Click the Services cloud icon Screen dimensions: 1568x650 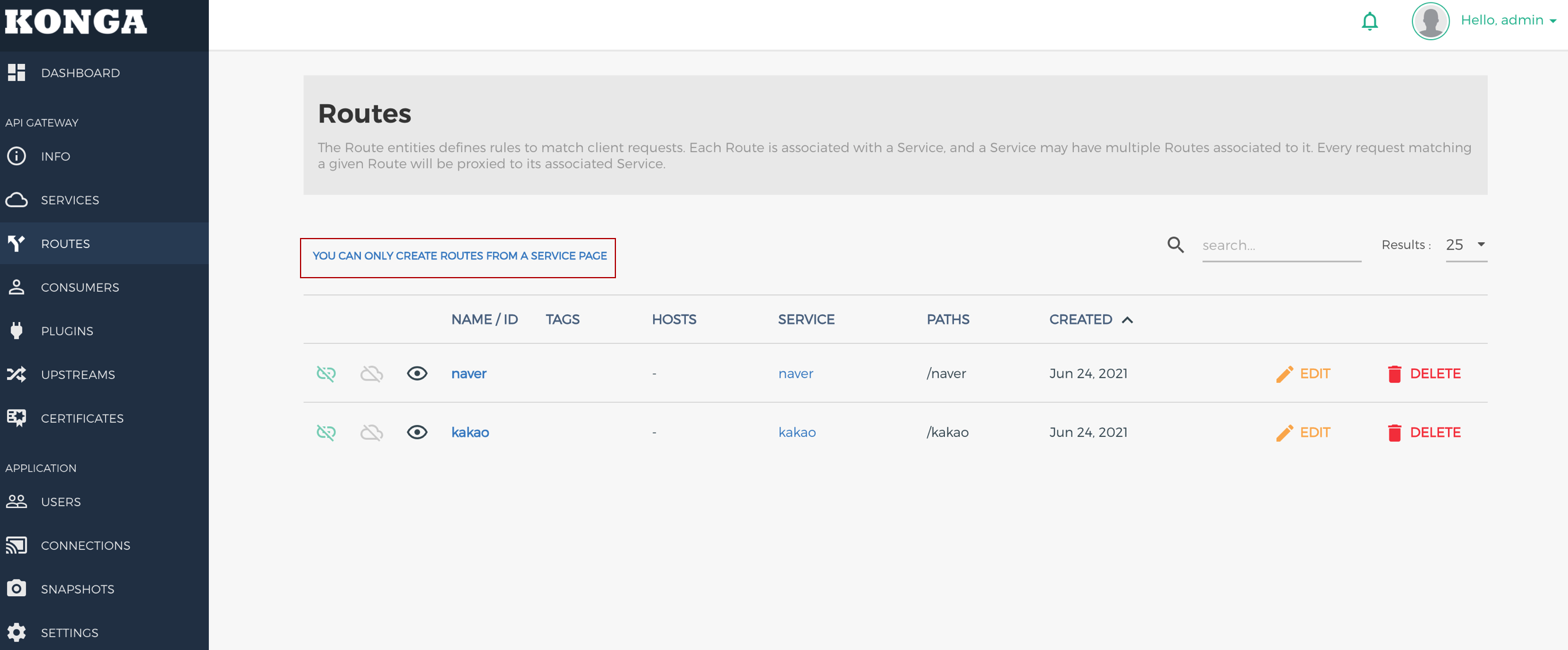click(17, 200)
